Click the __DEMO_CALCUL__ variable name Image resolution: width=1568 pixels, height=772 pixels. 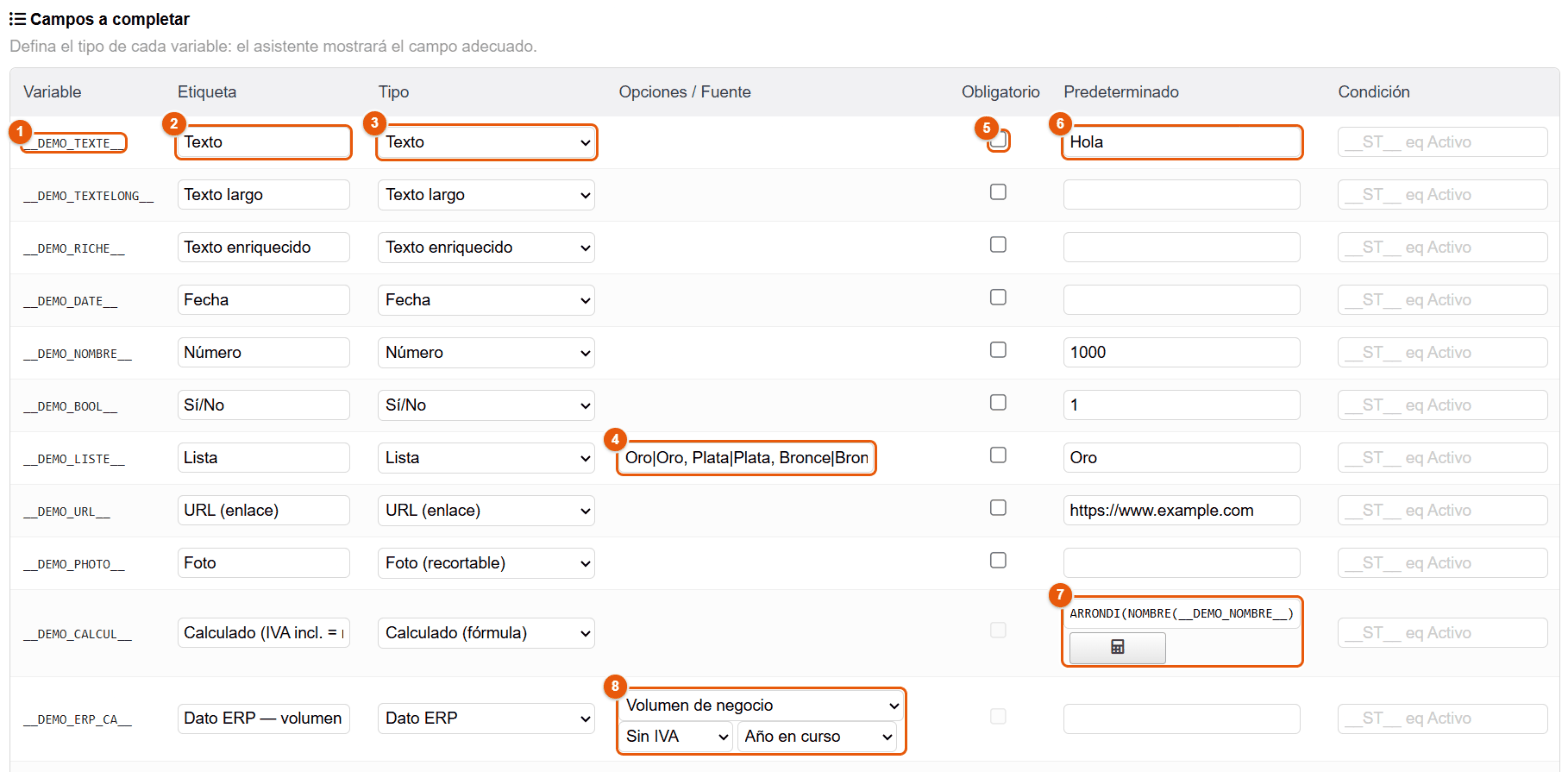(78, 634)
